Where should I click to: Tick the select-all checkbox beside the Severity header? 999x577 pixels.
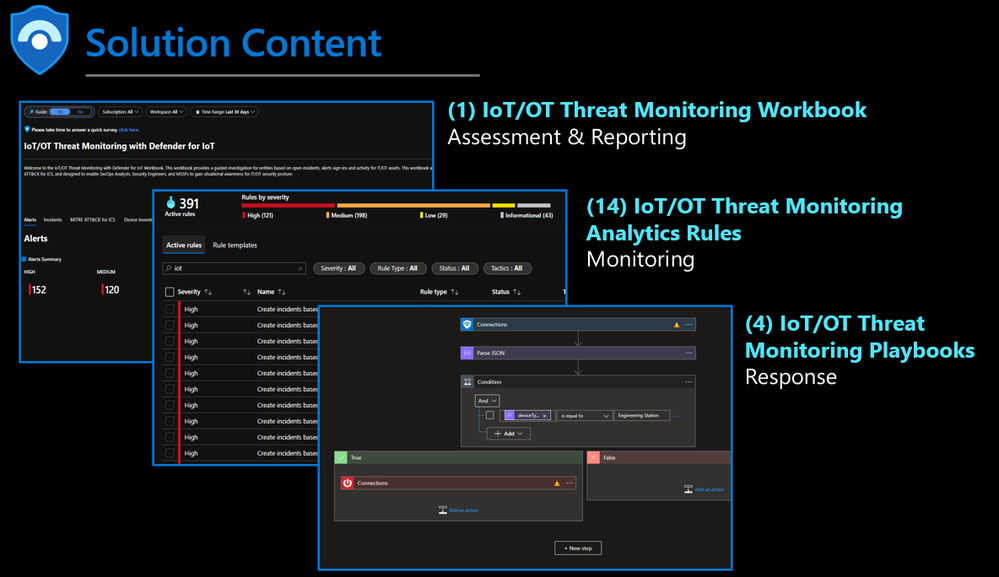coord(169,292)
